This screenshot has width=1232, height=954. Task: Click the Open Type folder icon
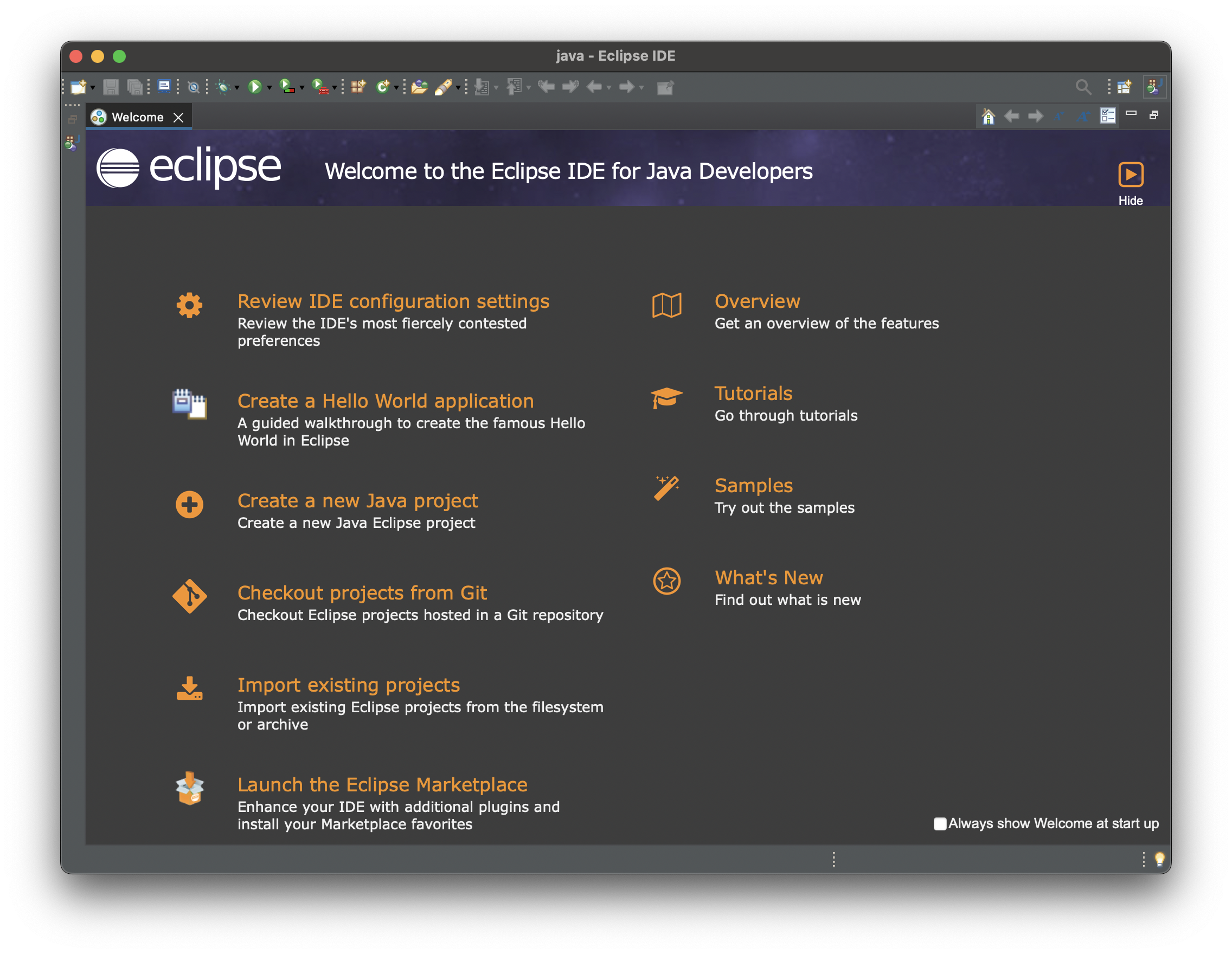tap(419, 87)
